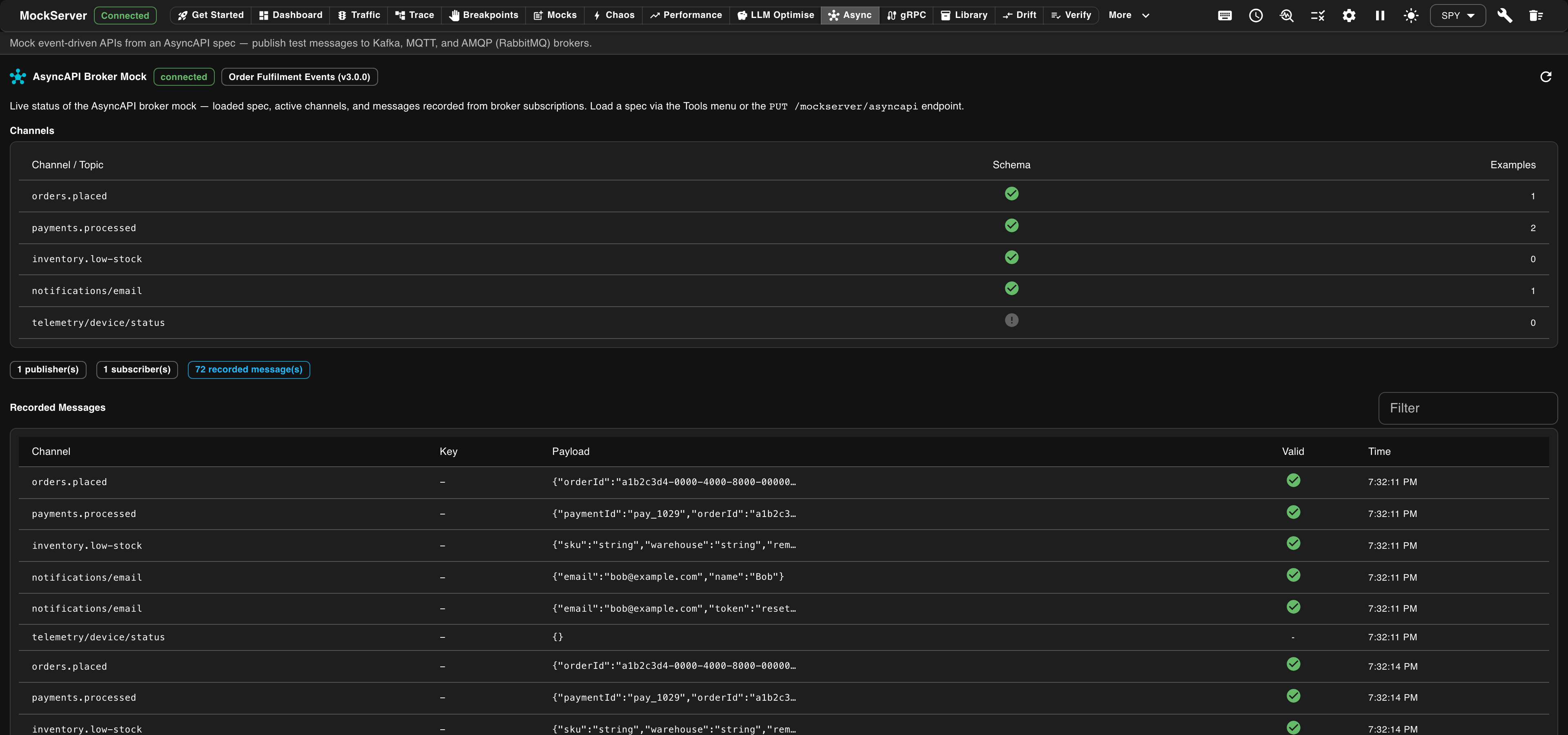Go to the Drift tab

tap(1019, 15)
